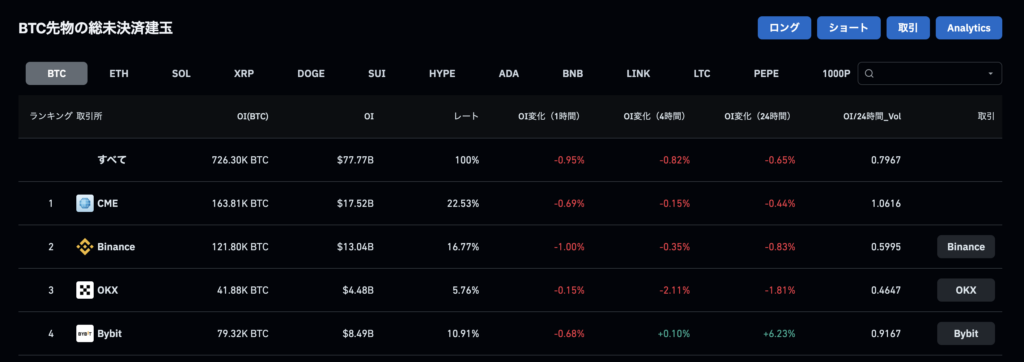
Task: Click the Bybit trade button in the row
Action: coord(966,333)
